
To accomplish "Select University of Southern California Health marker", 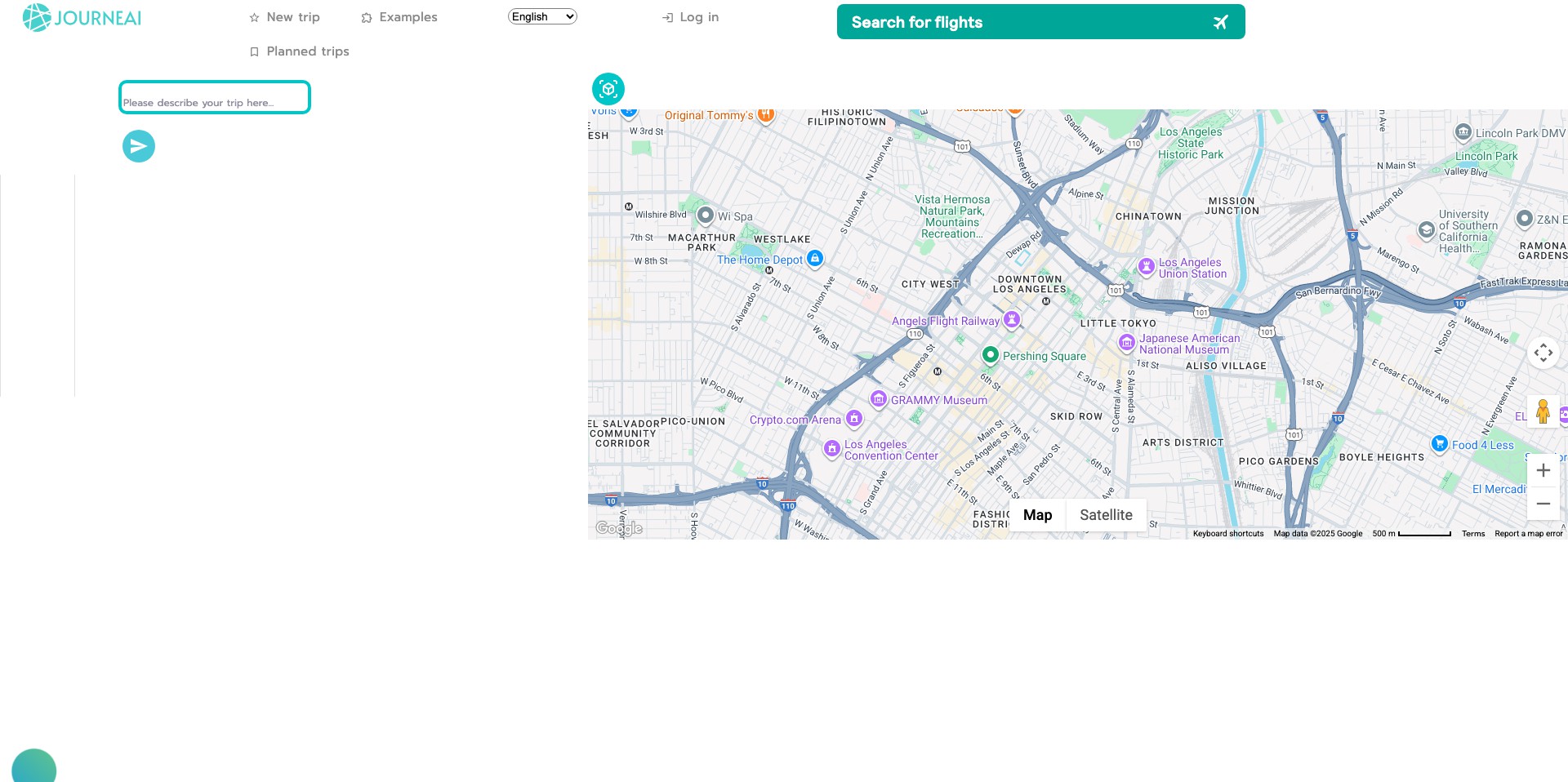I will click(x=1426, y=230).
